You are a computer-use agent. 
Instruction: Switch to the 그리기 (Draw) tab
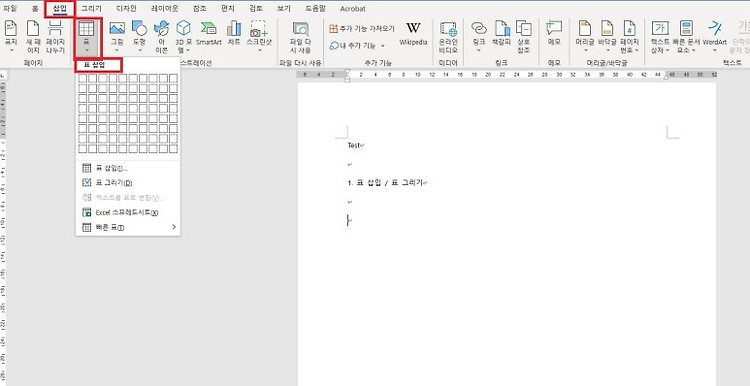(x=91, y=9)
